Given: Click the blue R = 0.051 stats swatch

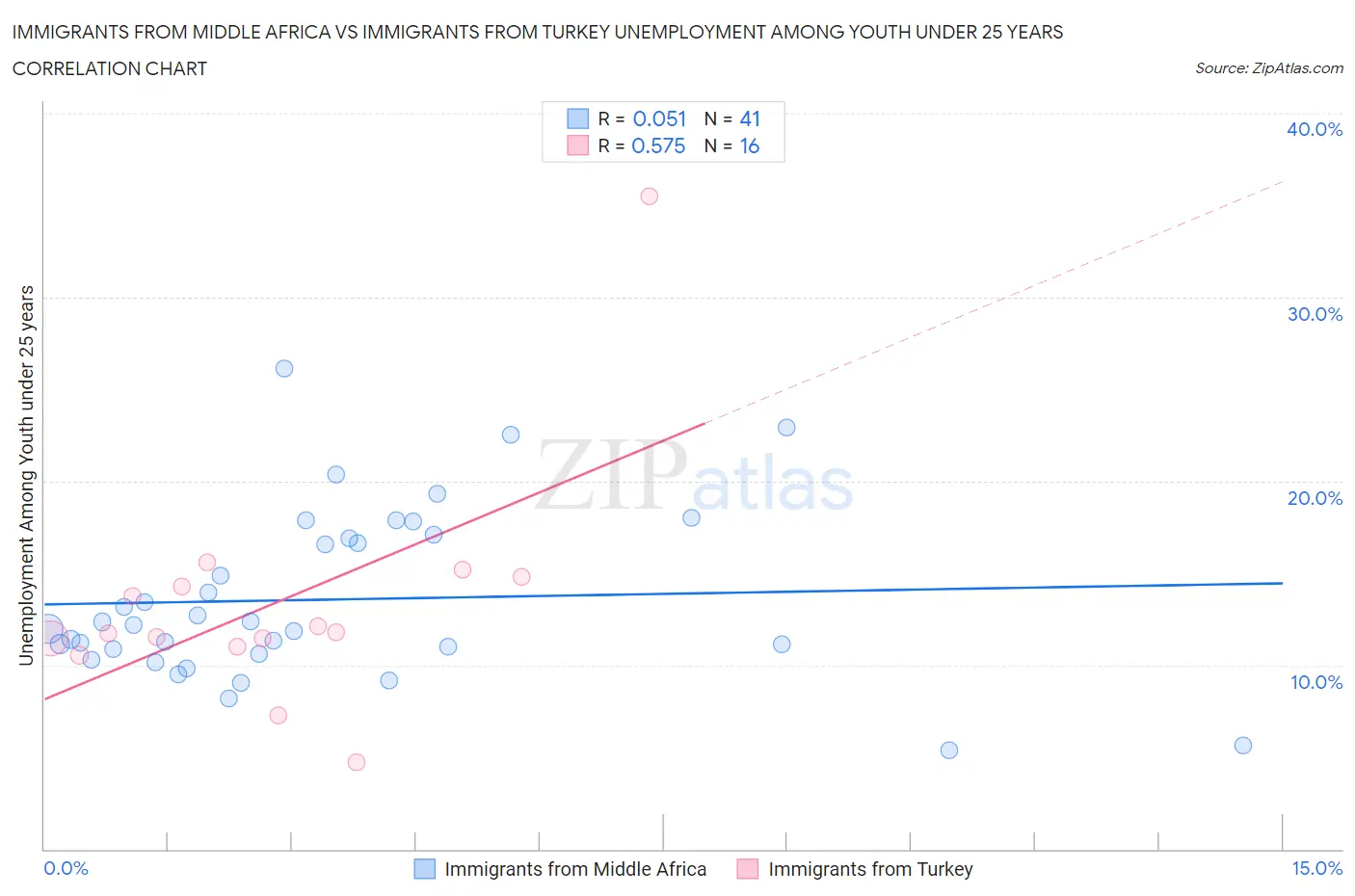Looking at the screenshot, I should [577, 119].
